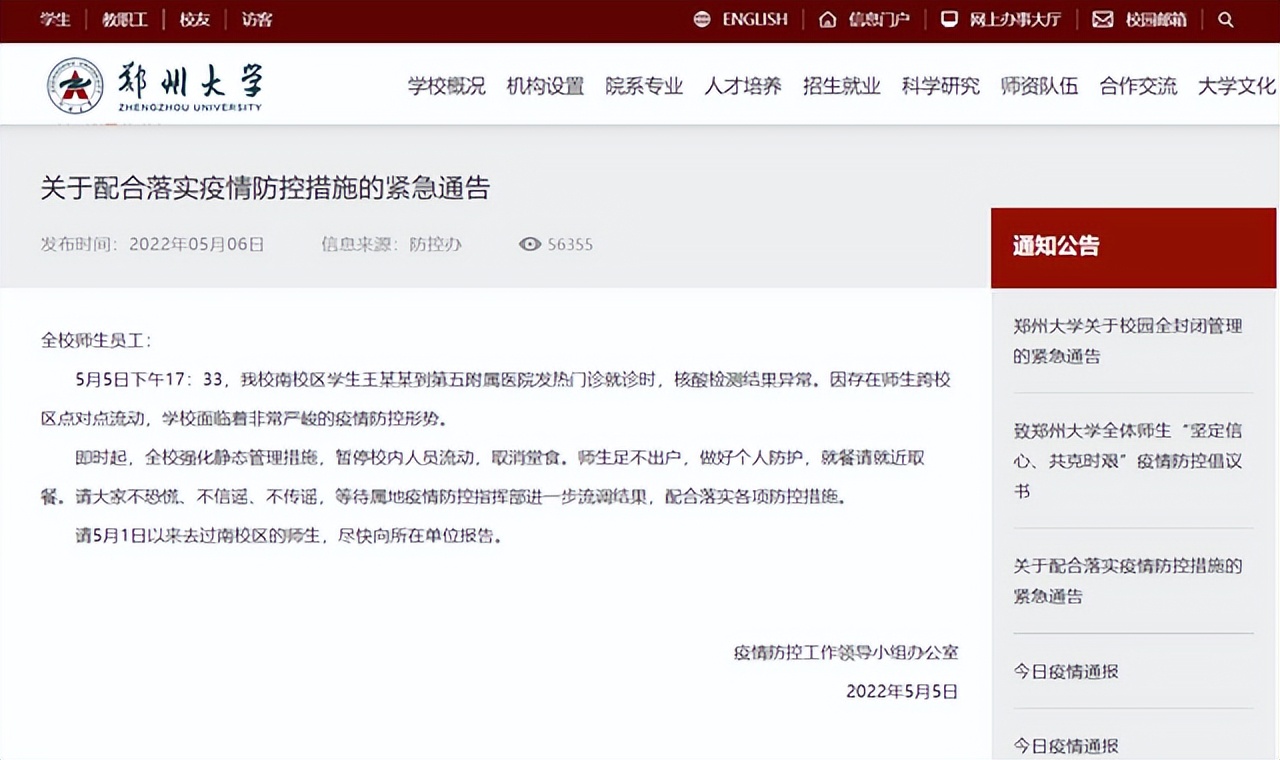Click the globe icon beside ENGLISH
The height and width of the screenshot is (760, 1280).
[x=700, y=19]
